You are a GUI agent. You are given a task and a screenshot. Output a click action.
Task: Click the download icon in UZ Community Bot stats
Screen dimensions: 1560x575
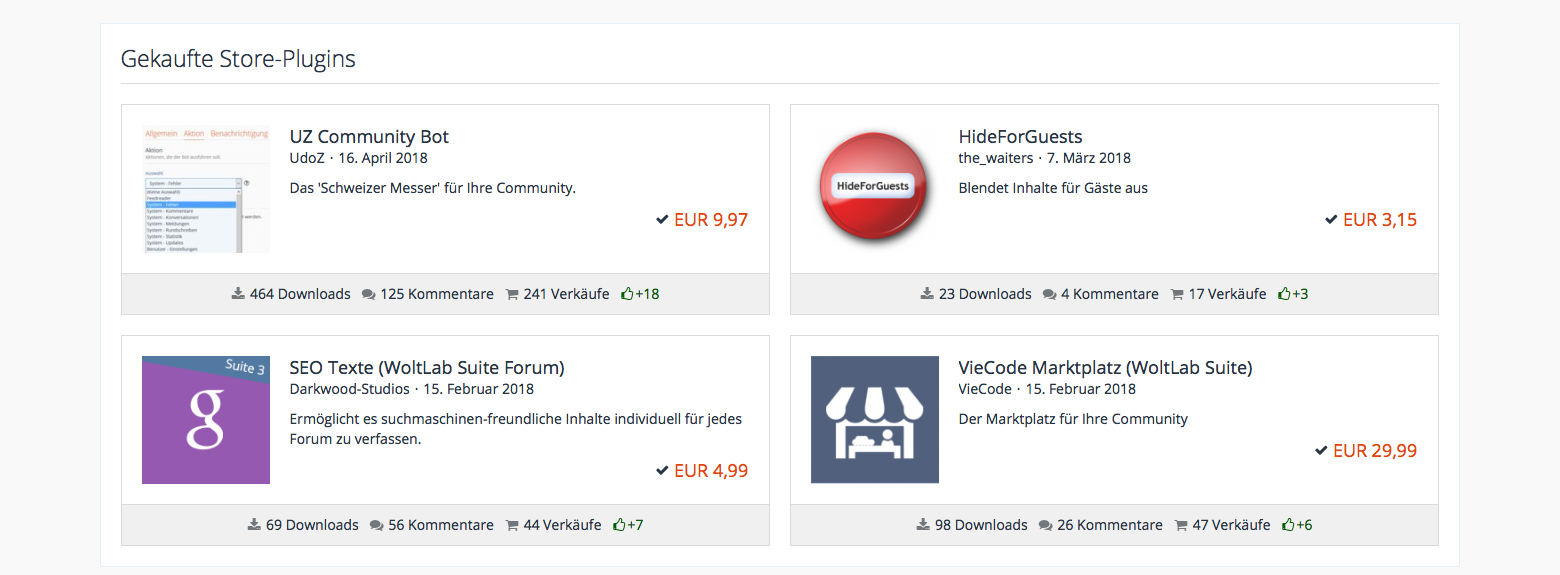pyautogui.click(x=238, y=294)
